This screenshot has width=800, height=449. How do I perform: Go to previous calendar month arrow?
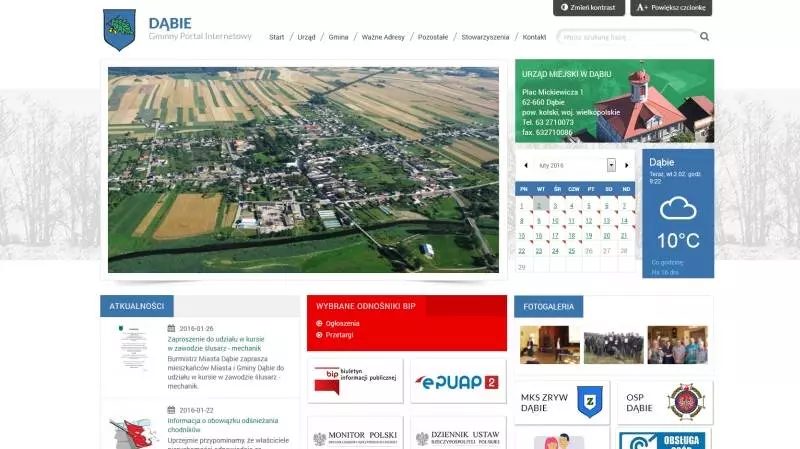coord(526,165)
